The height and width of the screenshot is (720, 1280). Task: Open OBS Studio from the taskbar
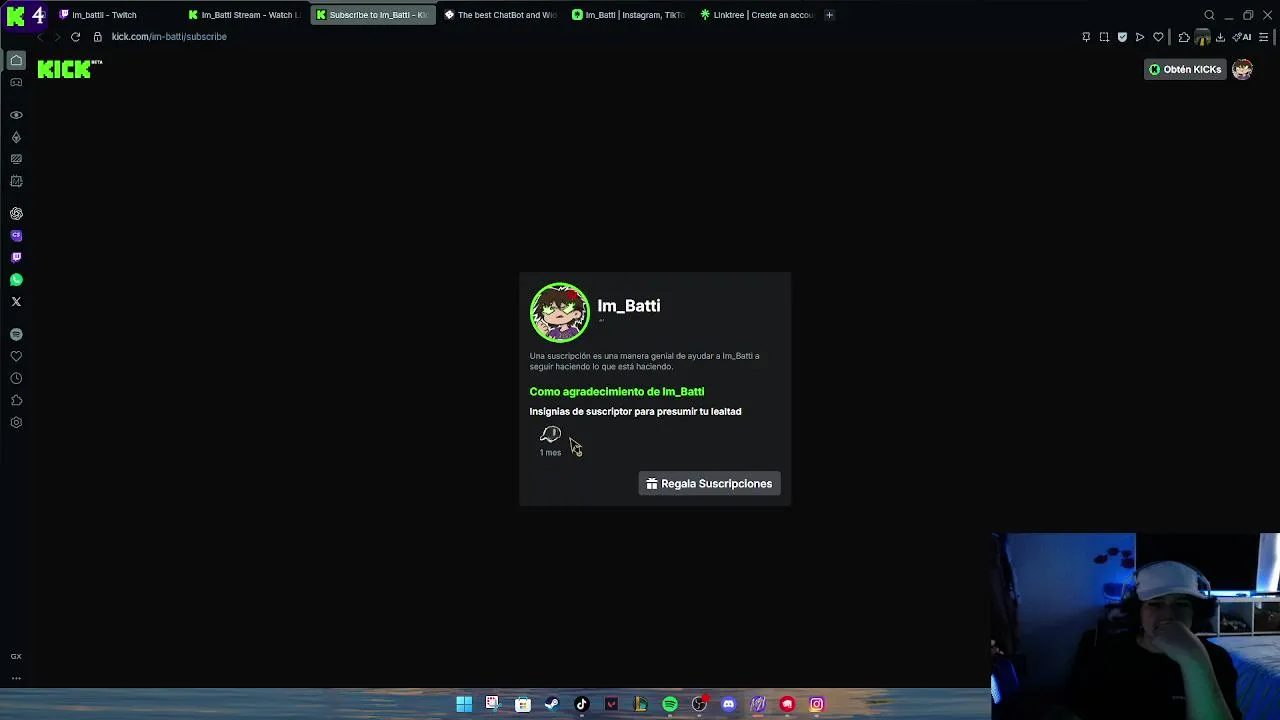pos(699,705)
